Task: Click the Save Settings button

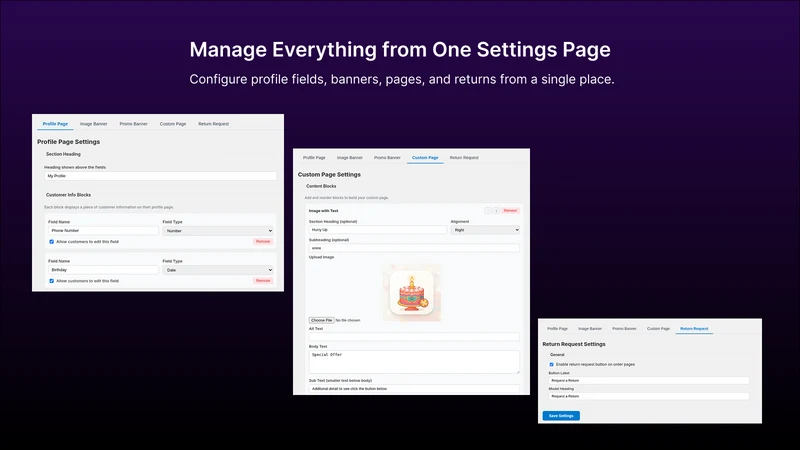Action: point(561,416)
